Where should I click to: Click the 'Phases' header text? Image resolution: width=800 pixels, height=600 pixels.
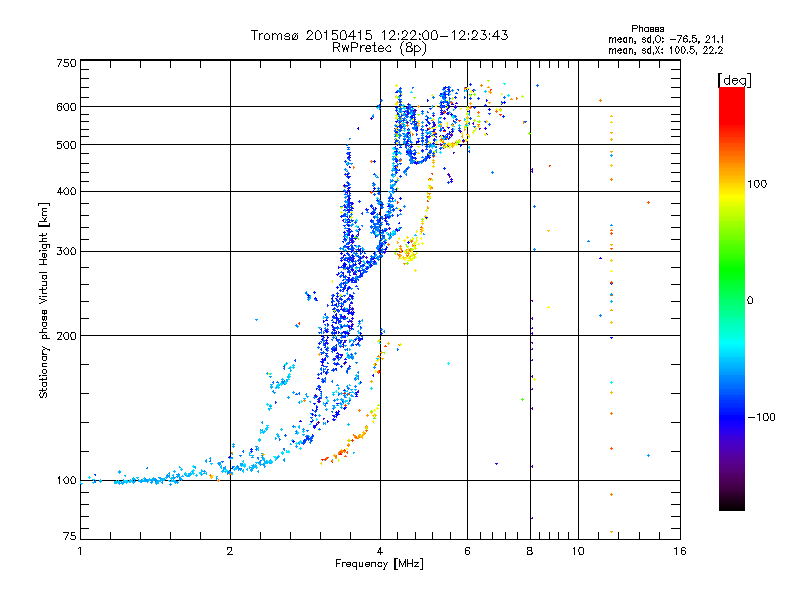click(x=647, y=29)
